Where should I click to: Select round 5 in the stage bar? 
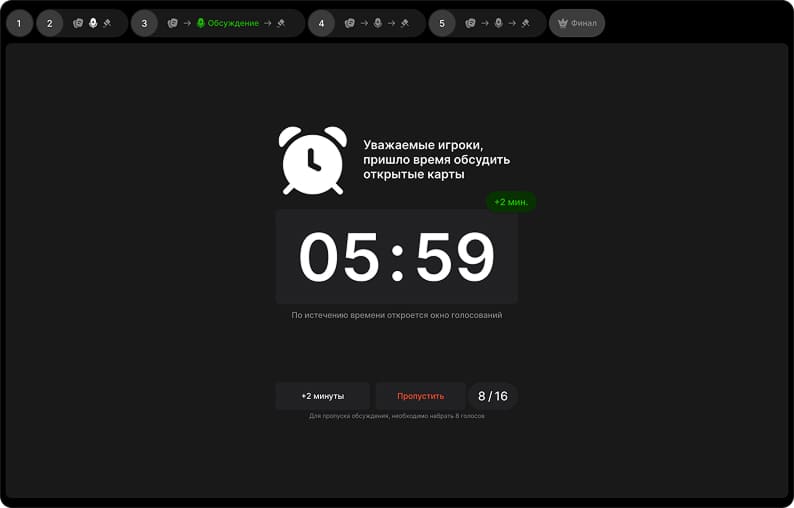coord(442,23)
